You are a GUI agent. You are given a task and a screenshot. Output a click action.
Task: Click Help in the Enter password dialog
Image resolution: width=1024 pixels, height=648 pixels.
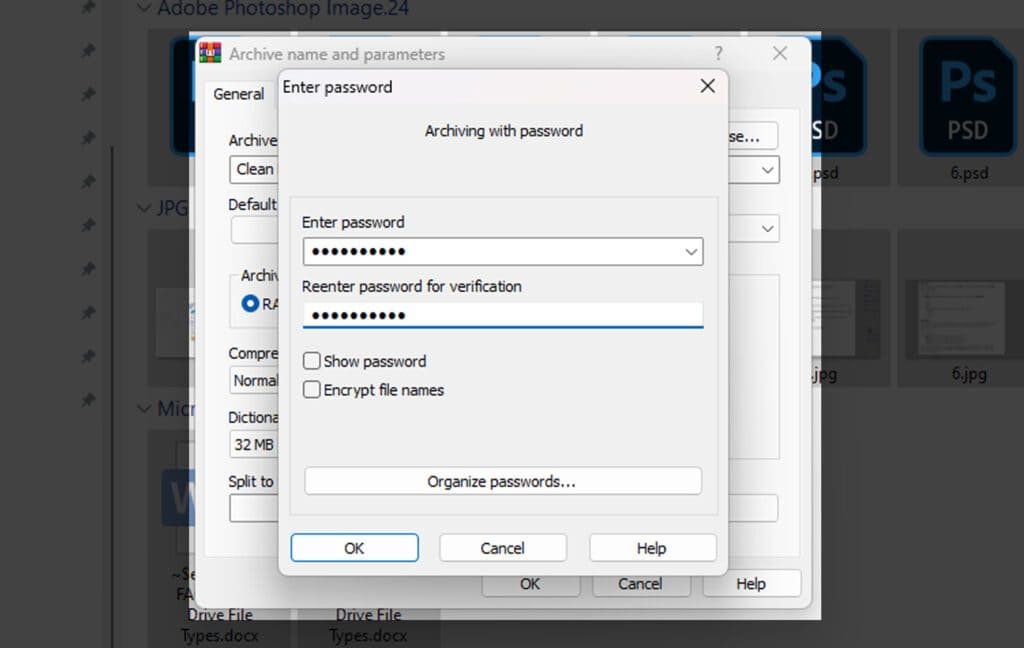click(x=652, y=548)
